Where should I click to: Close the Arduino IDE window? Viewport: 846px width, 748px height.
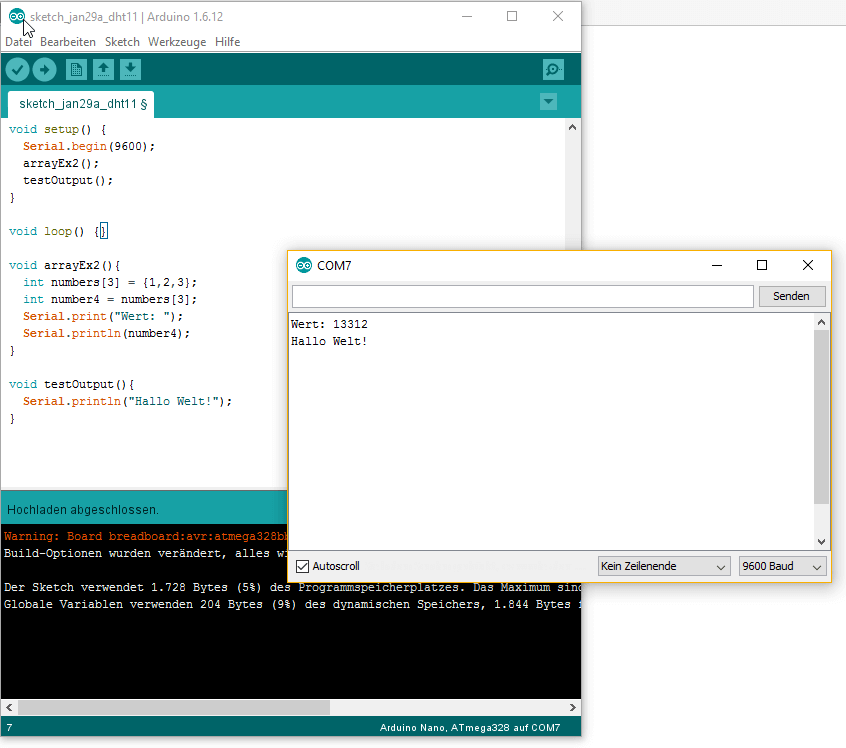558,16
